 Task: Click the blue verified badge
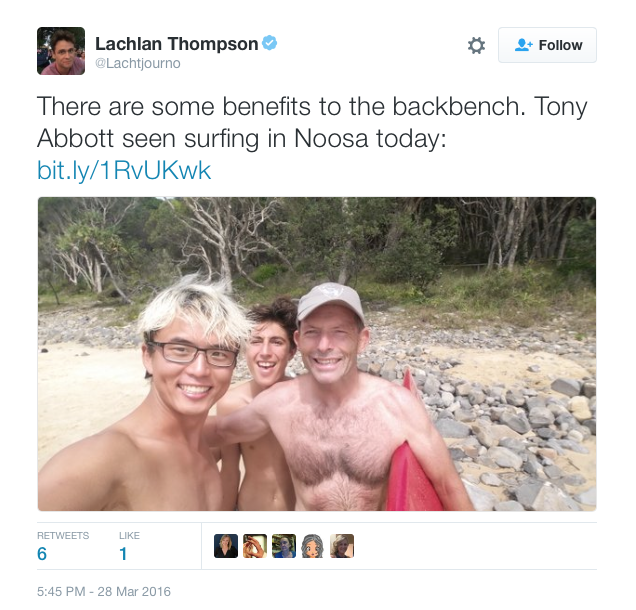click(x=270, y=43)
